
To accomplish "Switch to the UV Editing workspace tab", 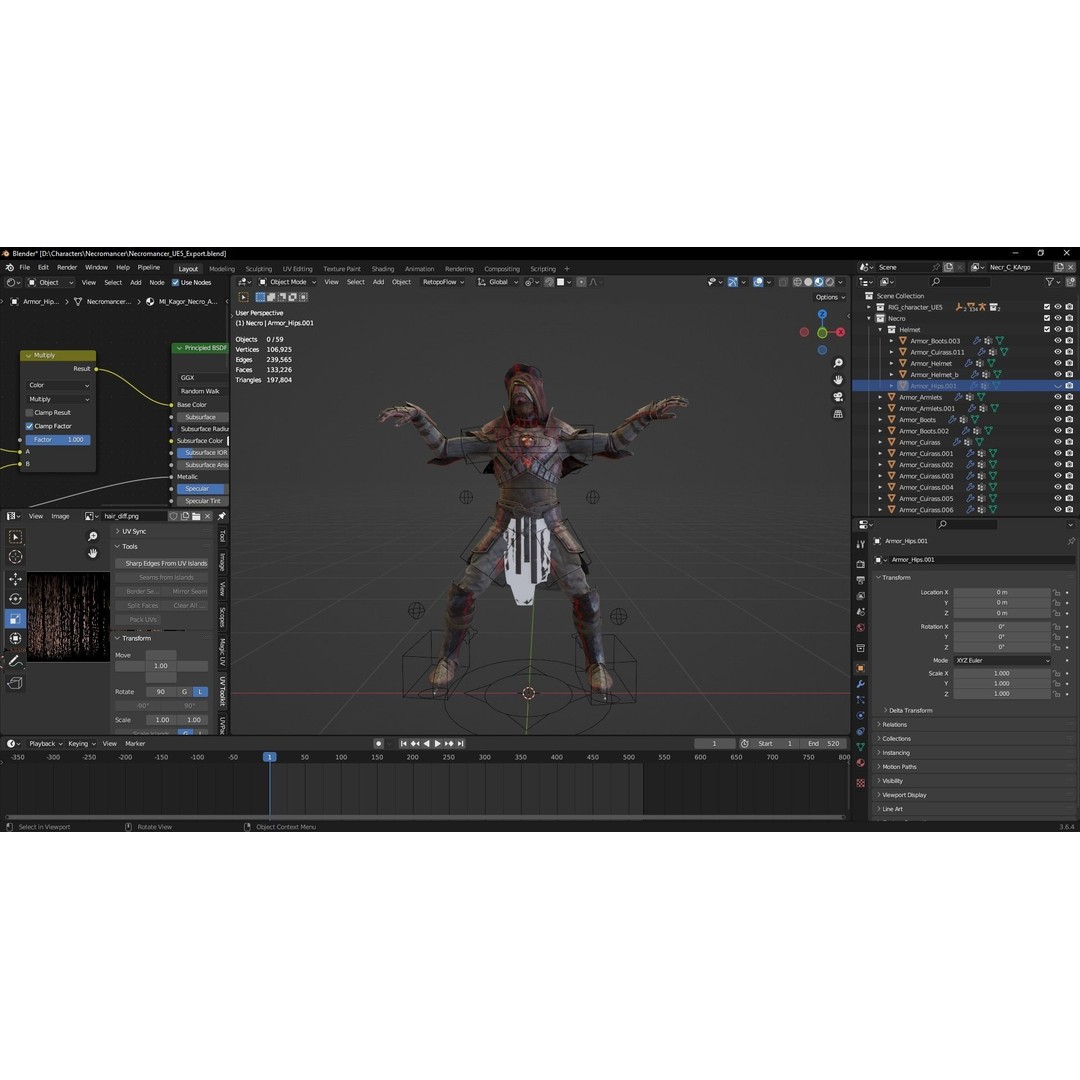I will (298, 269).
